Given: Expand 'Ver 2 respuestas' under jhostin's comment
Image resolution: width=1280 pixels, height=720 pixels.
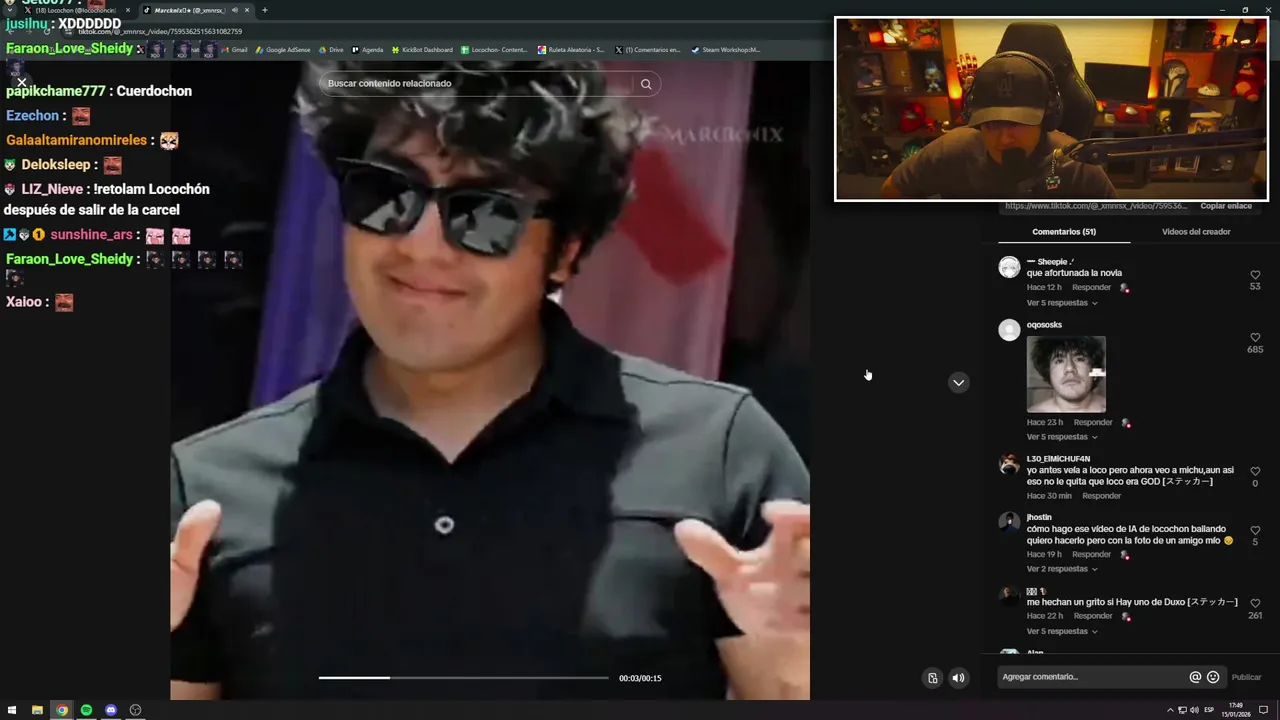Looking at the screenshot, I should 1062,569.
